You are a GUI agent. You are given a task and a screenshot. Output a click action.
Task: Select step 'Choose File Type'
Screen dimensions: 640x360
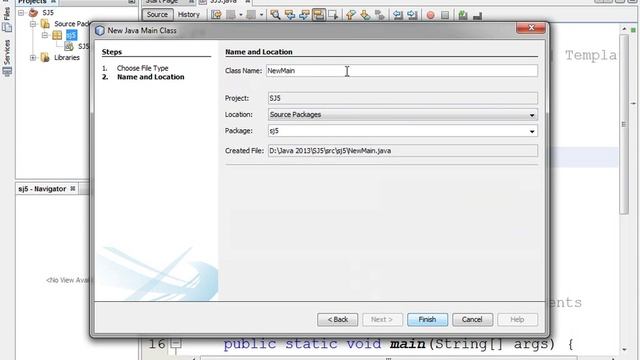click(142, 68)
